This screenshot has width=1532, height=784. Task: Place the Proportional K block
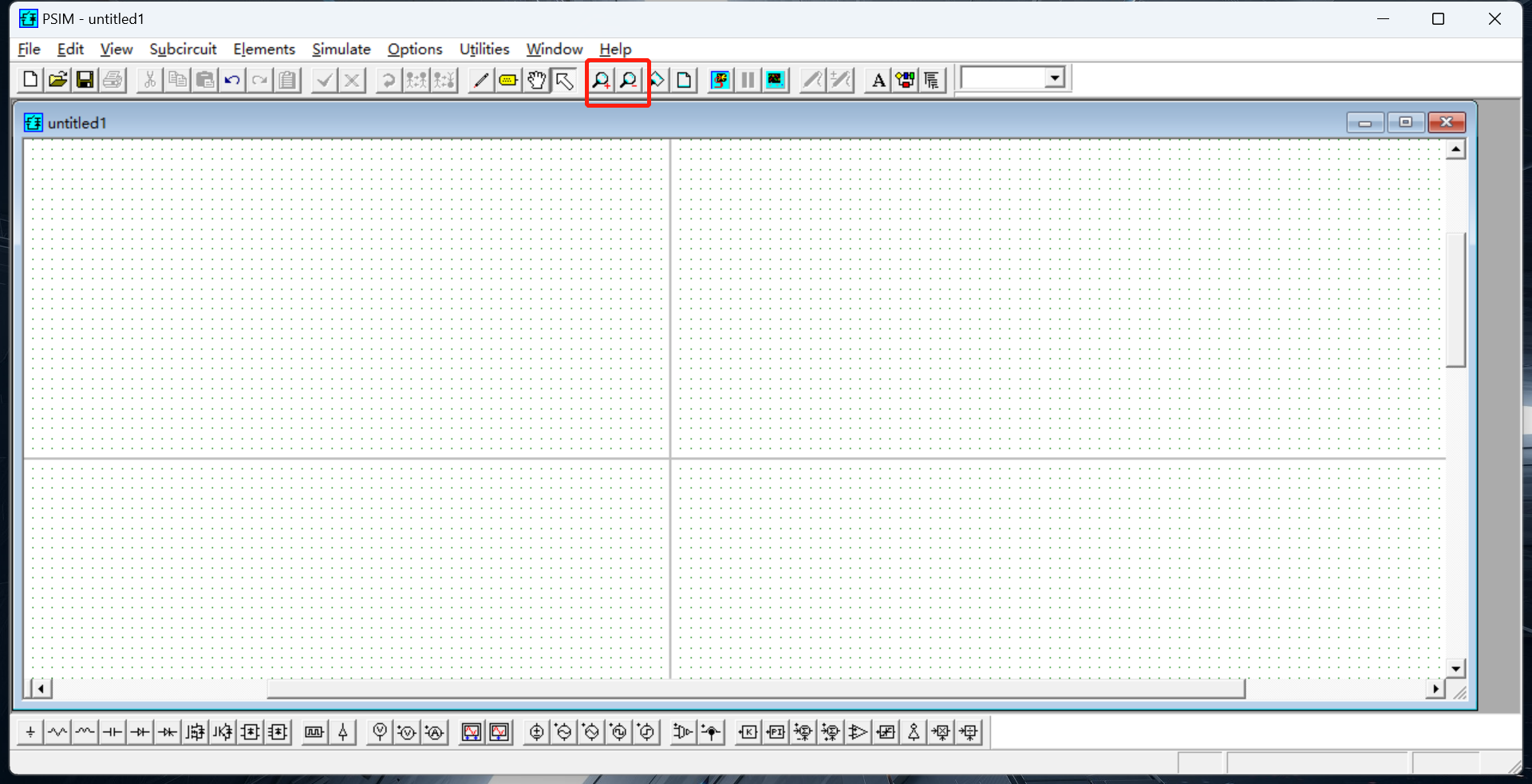coord(748,731)
